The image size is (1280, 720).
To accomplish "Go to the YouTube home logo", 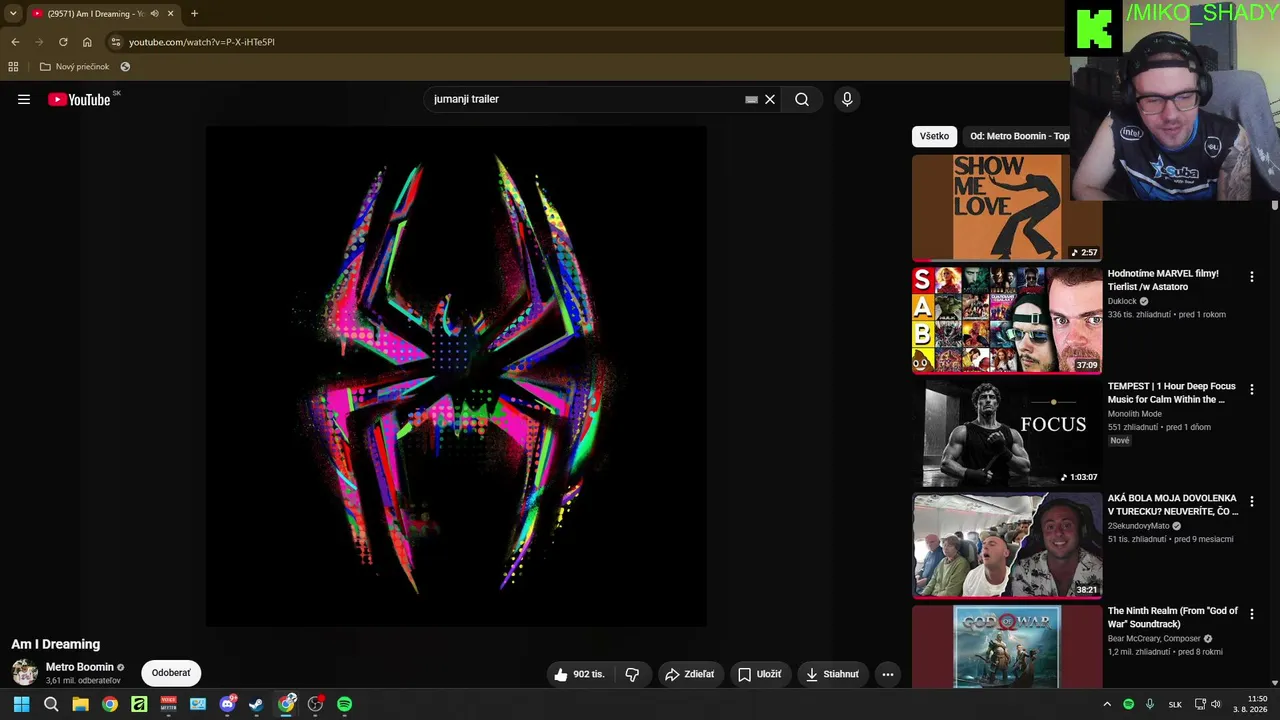I will click(x=79, y=99).
